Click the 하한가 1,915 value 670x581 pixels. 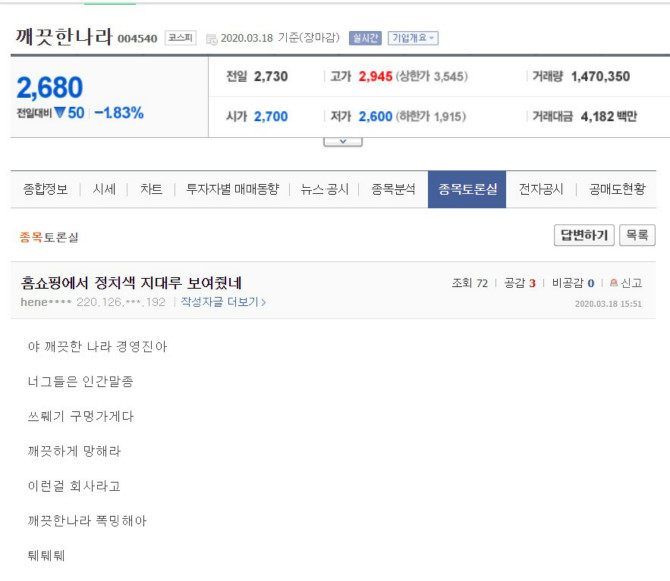click(x=431, y=116)
